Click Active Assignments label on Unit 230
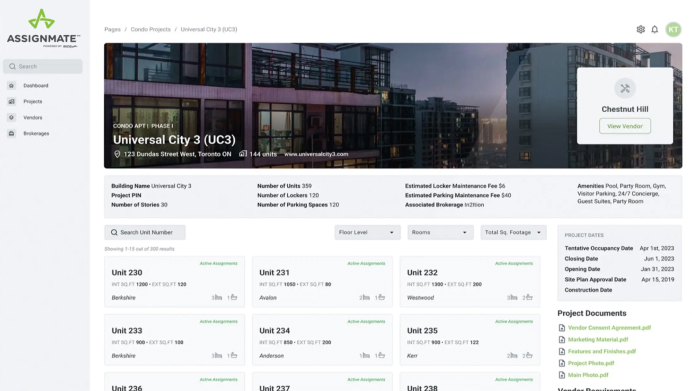The height and width of the screenshot is (391, 692). (x=218, y=263)
